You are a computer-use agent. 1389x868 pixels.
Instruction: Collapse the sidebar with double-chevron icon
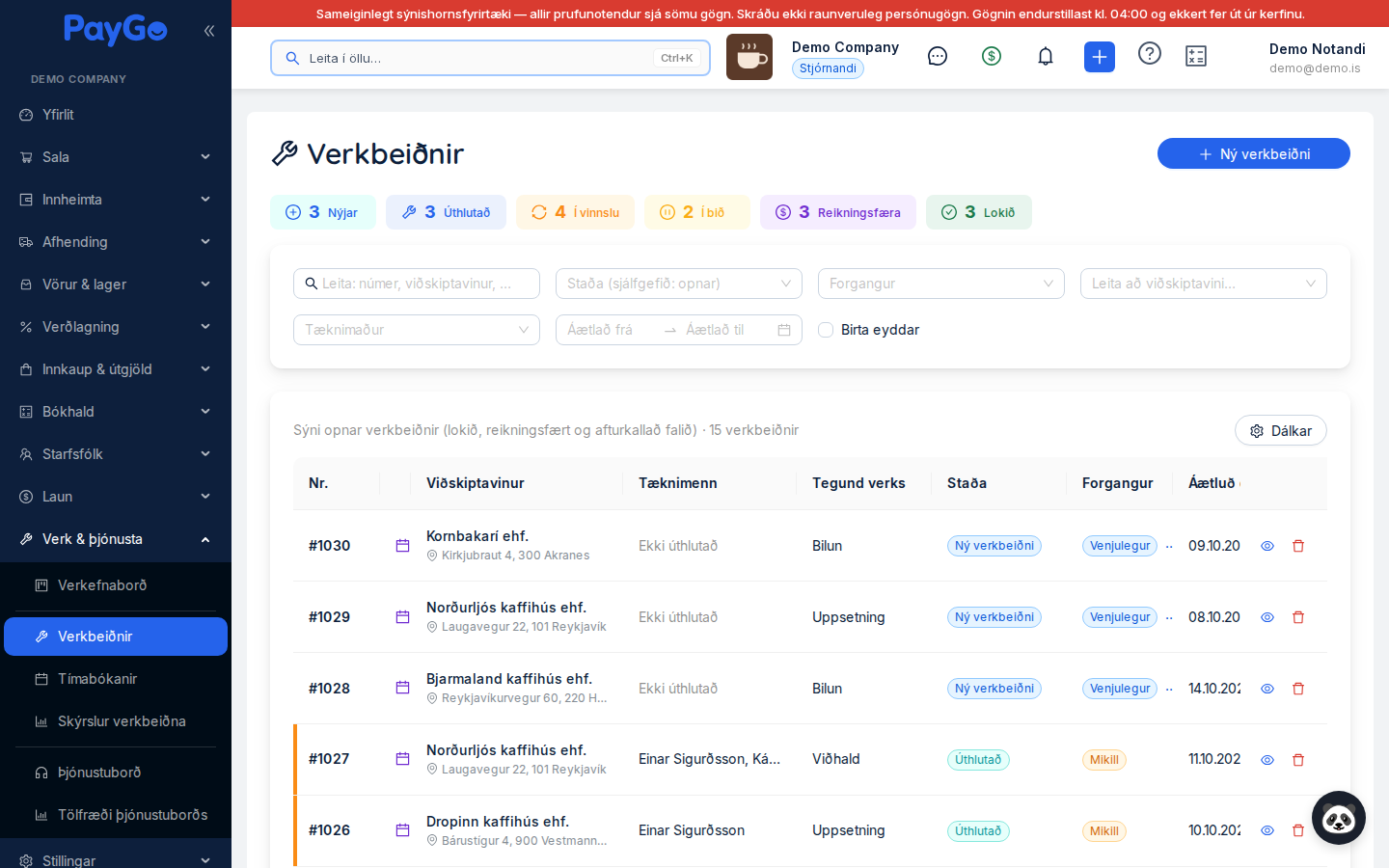click(209, 31)
